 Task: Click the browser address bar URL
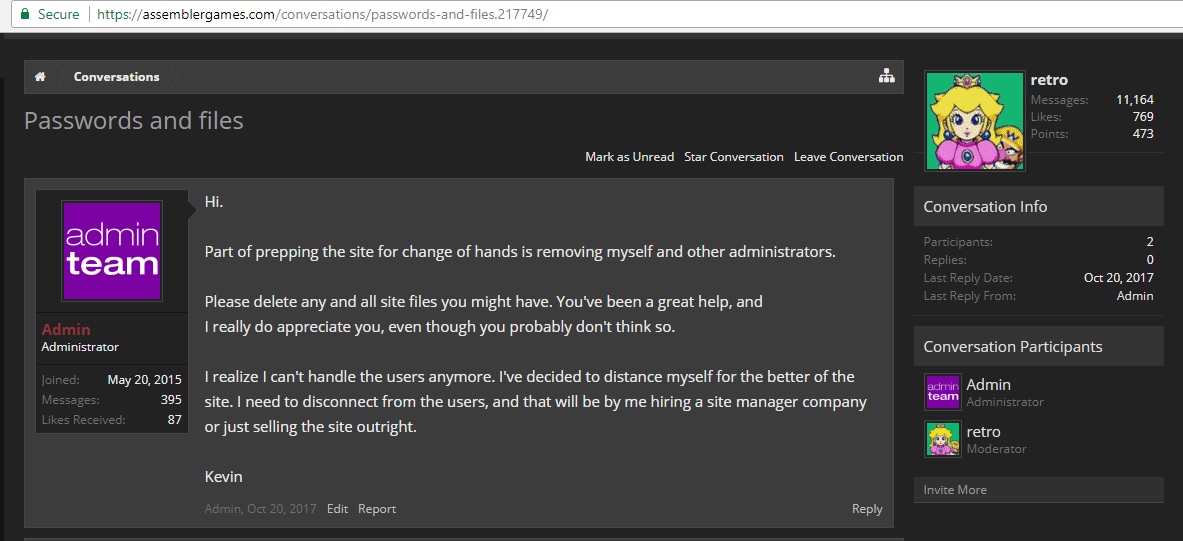322,14
